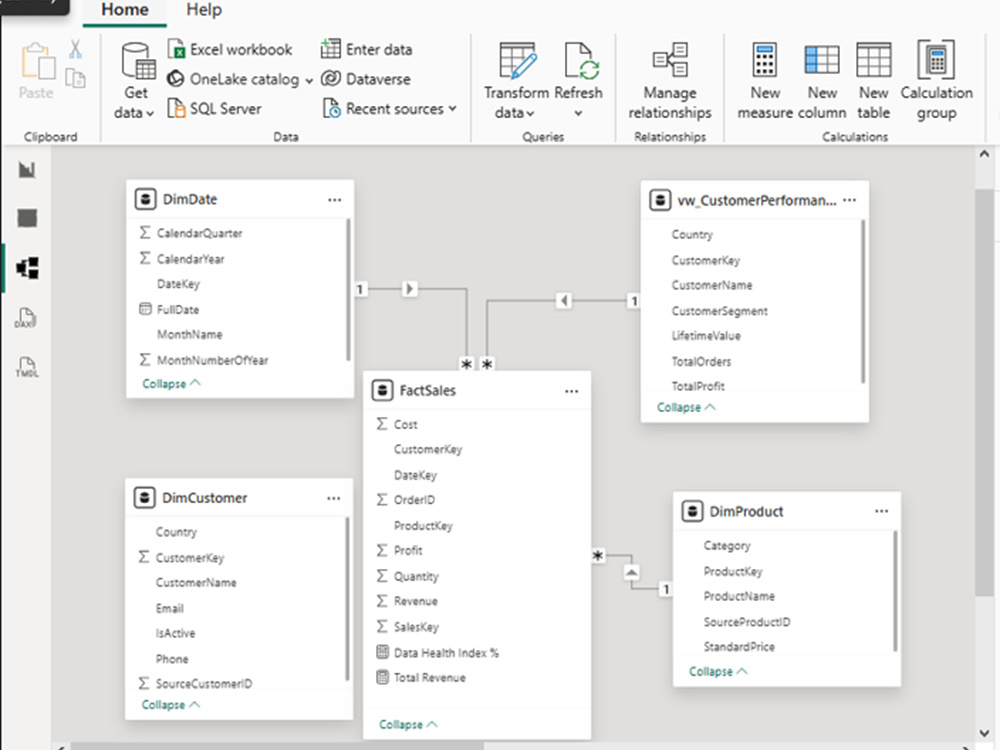Collapse the FactSales table card
The image size is (1000, 750).
coord(408,724)
